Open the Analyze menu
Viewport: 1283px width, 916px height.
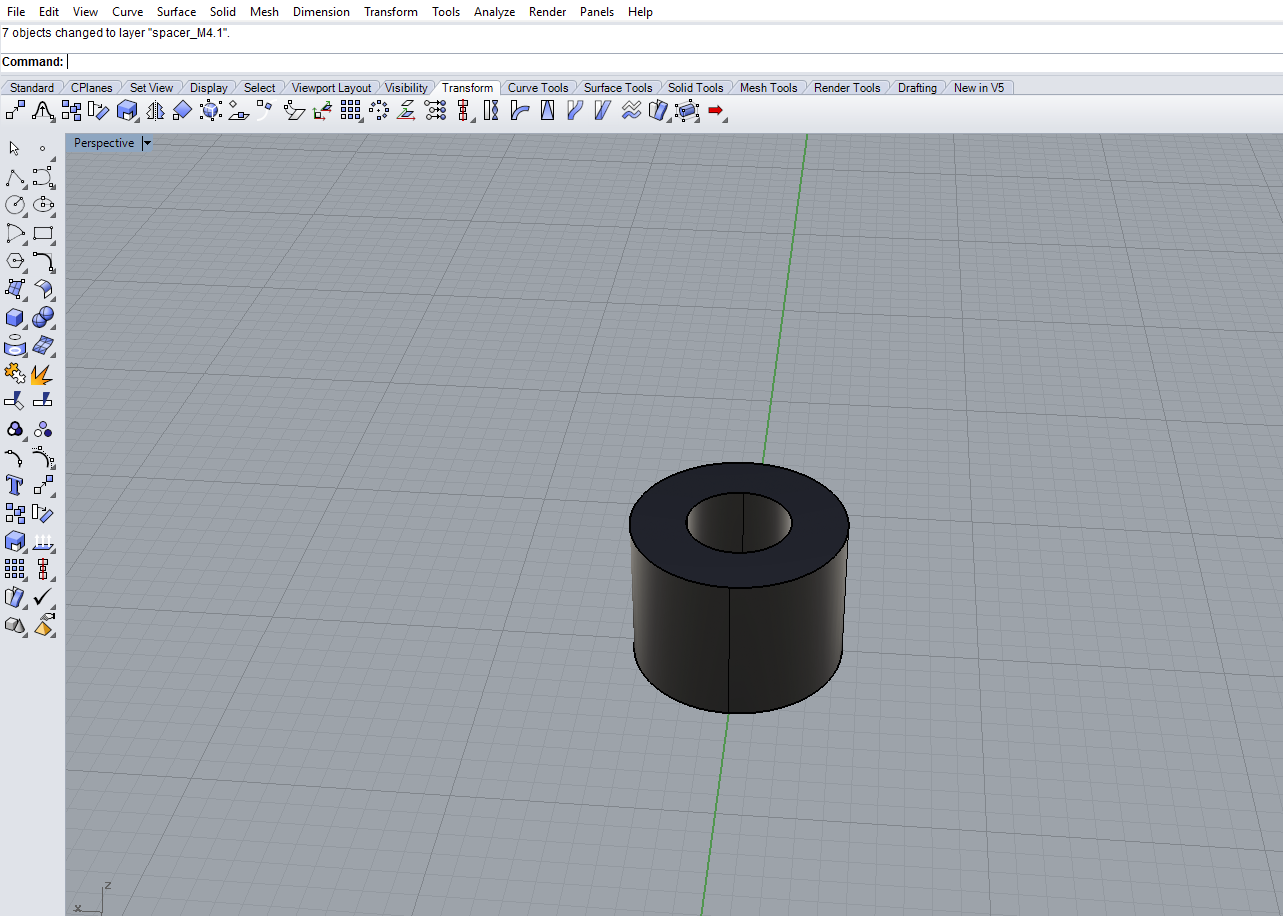point(494,12)
